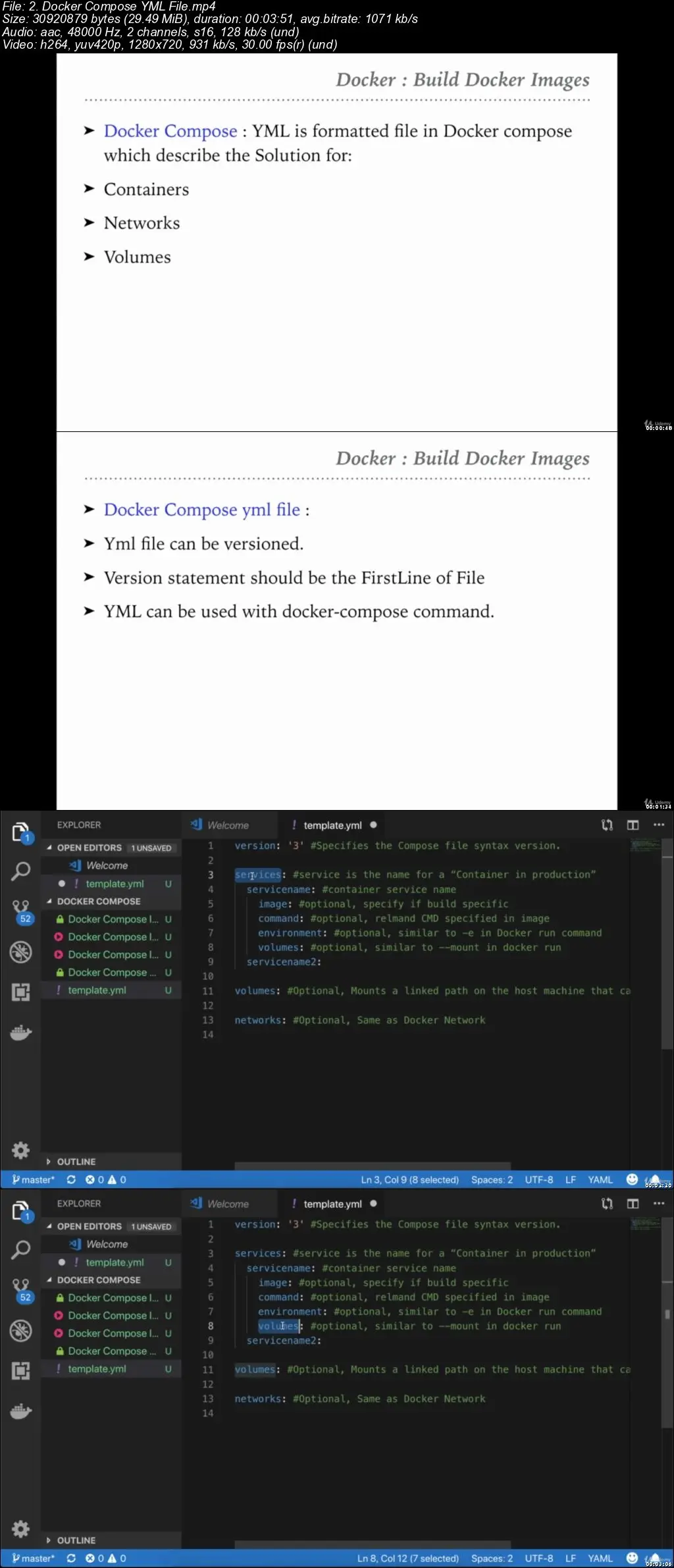
Task: Click Open Changes icon in upper VS Code frame
Action: tap(607, 825)
